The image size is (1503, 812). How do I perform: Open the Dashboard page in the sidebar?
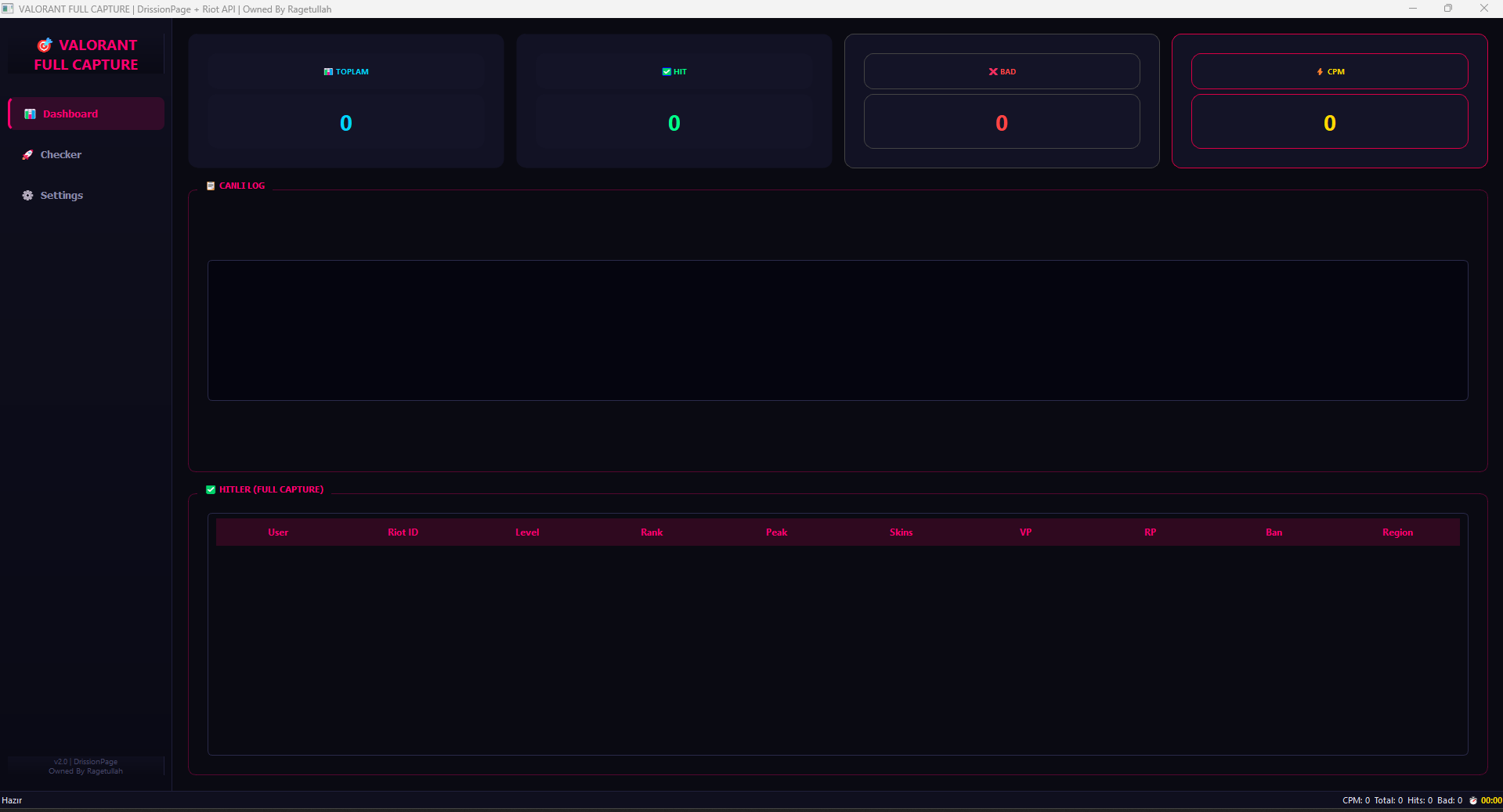pyautogui.click(x=86, y=114)
